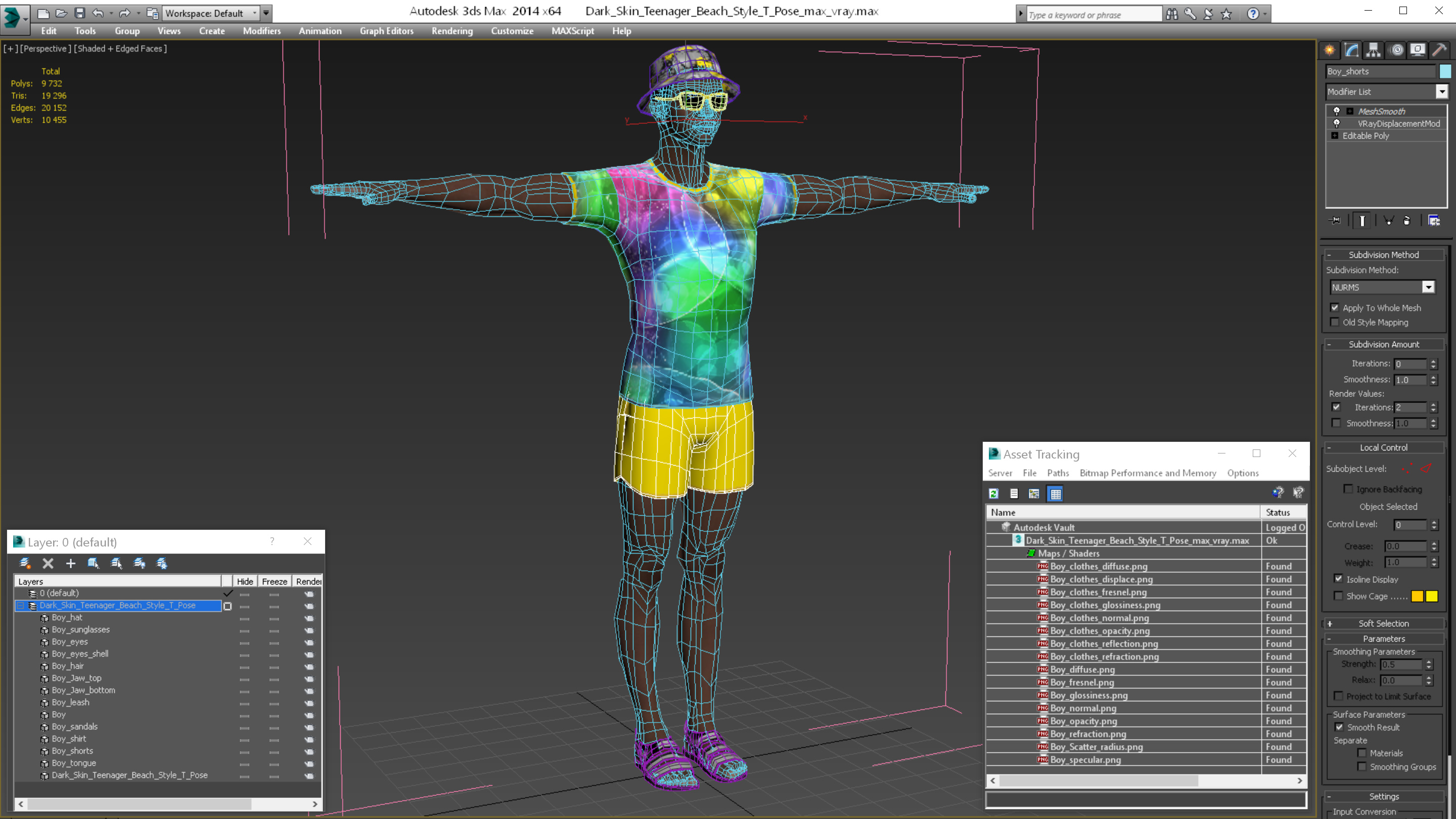The width and height of the screenshot is (1456, 819).
Task: Open the Display command panel tab
Action: tap(1418, 51)
